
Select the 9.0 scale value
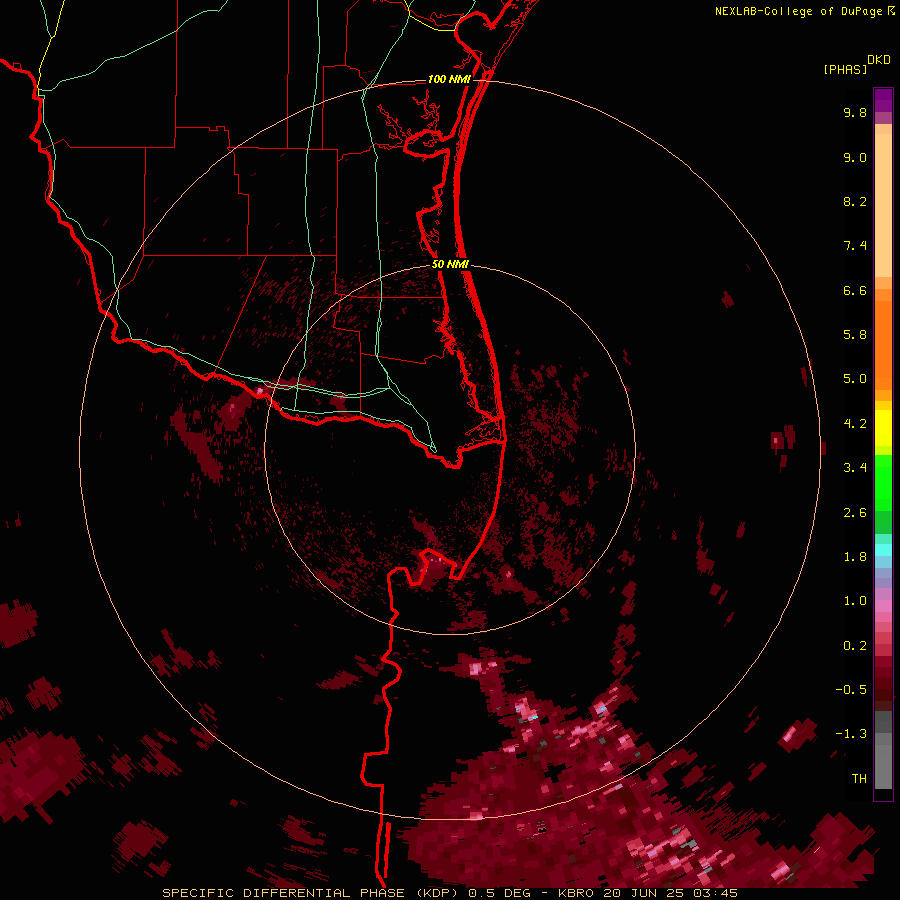(x=855, y=157)
